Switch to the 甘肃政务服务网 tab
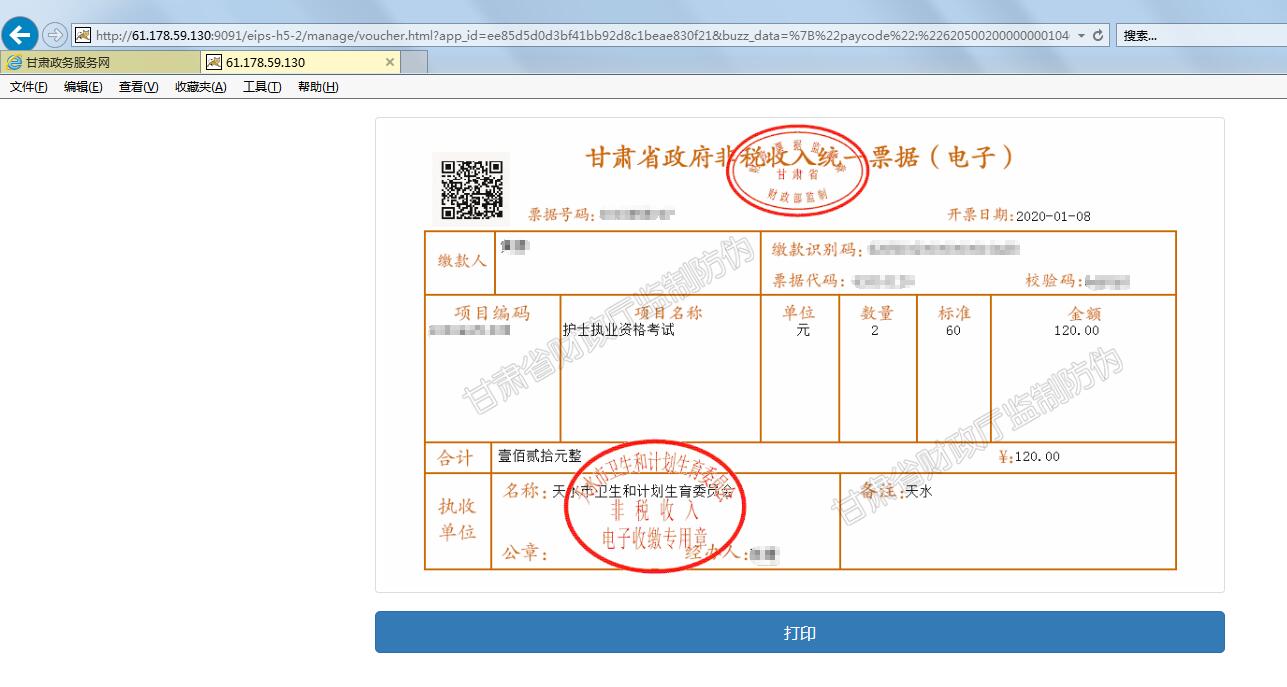 pyautogui.click(x=100, y=61)
